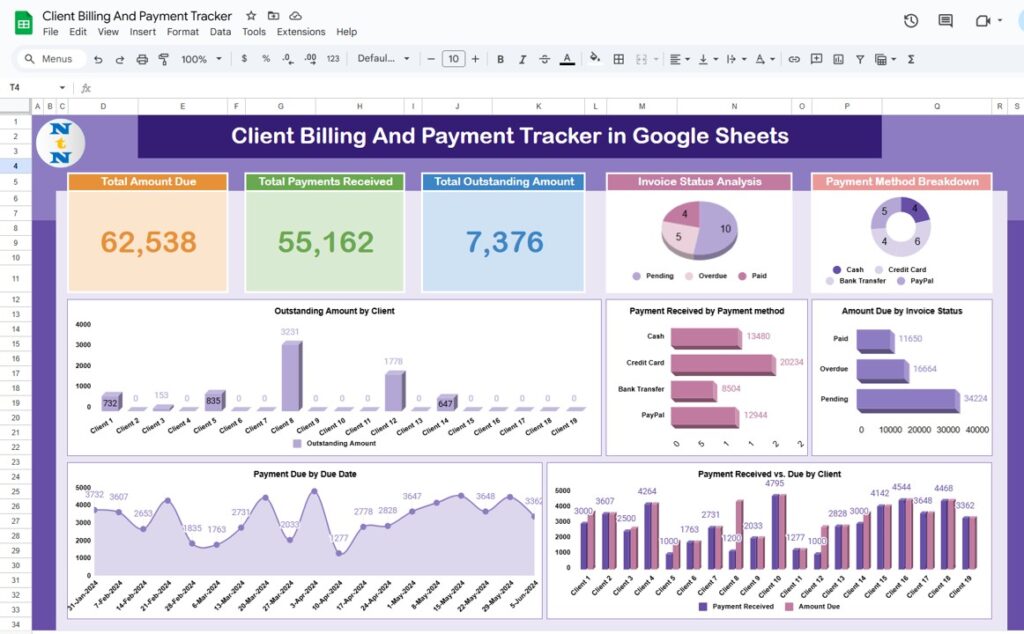1024x634 pixels.
Task: Check the cloud save status icon
Action: click(x=295, y=16)
